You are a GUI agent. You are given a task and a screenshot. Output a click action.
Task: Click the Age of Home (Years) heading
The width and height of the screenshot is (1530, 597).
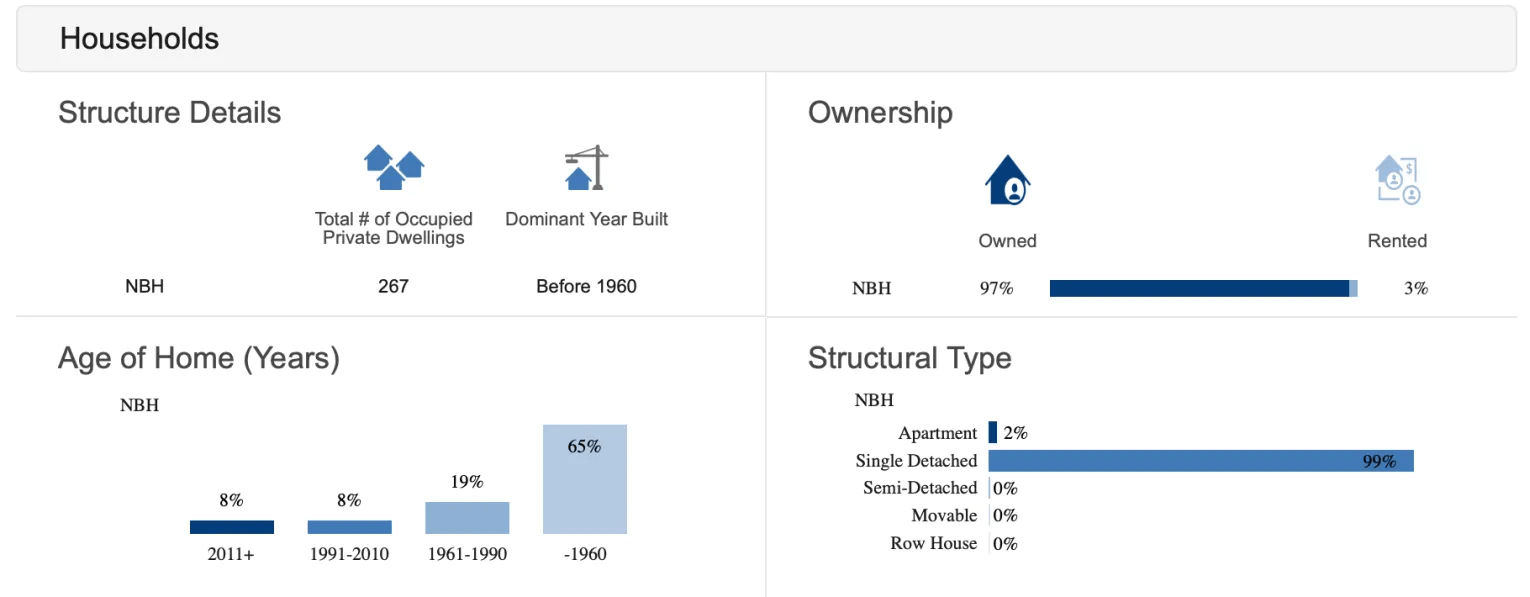coord(199,358)
